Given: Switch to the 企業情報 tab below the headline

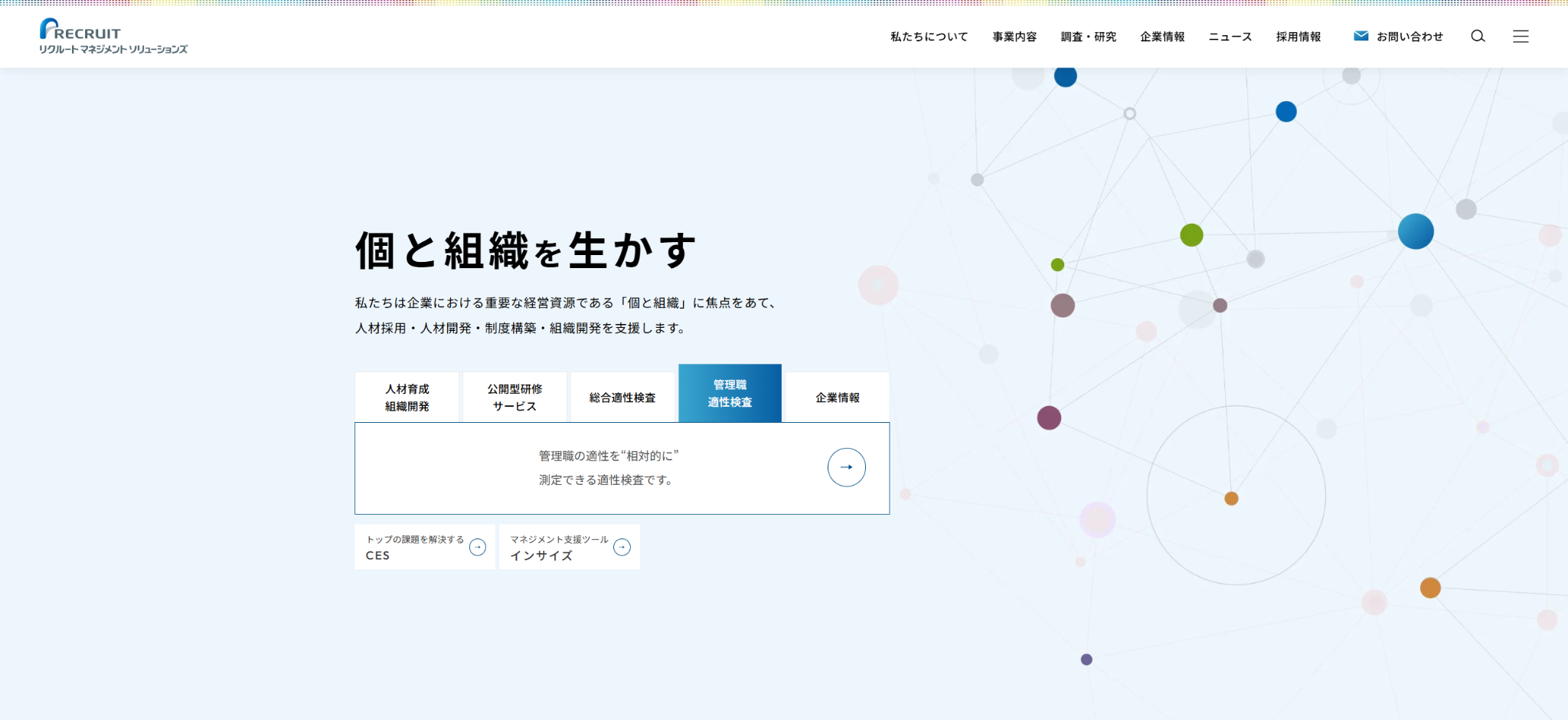Looking at the screenshot, I should [838, 397].
